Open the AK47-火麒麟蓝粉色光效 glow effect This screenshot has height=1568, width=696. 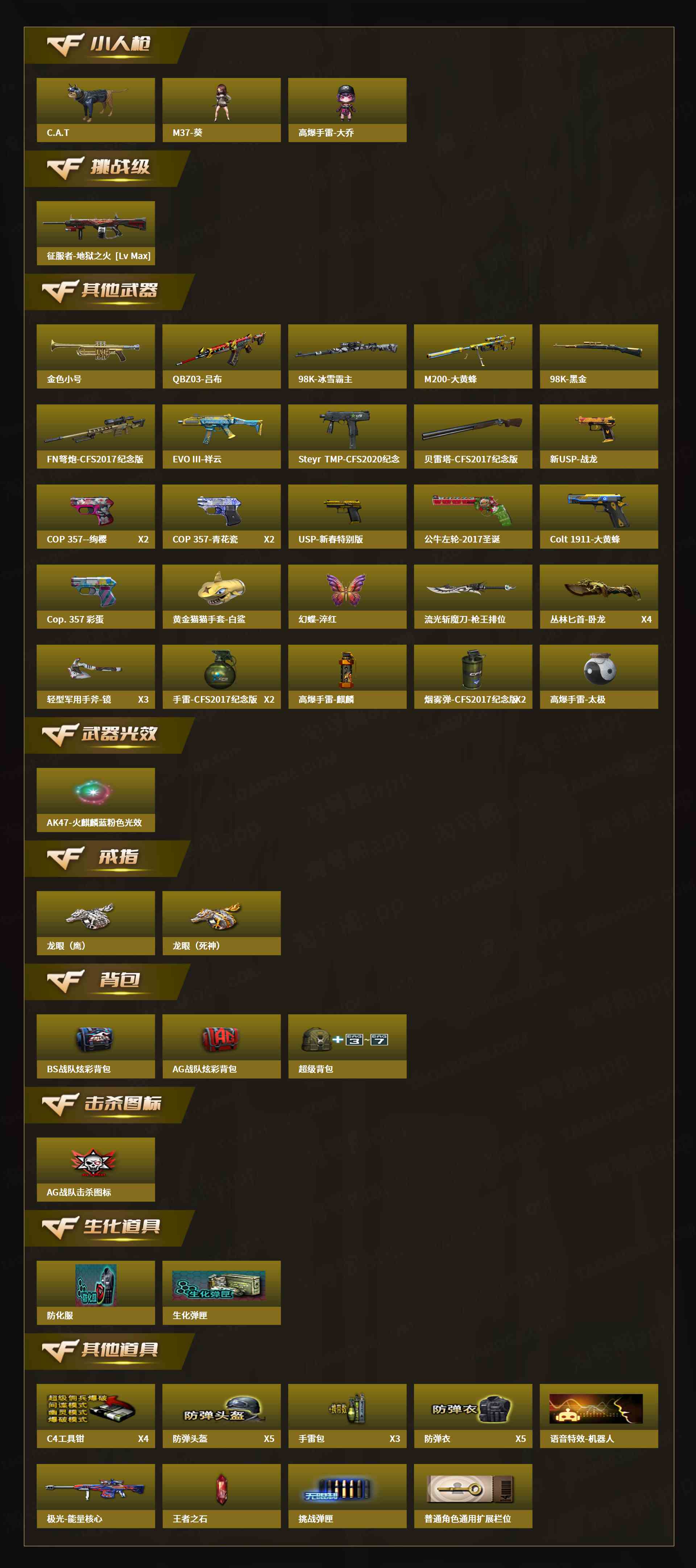point(96,800)
